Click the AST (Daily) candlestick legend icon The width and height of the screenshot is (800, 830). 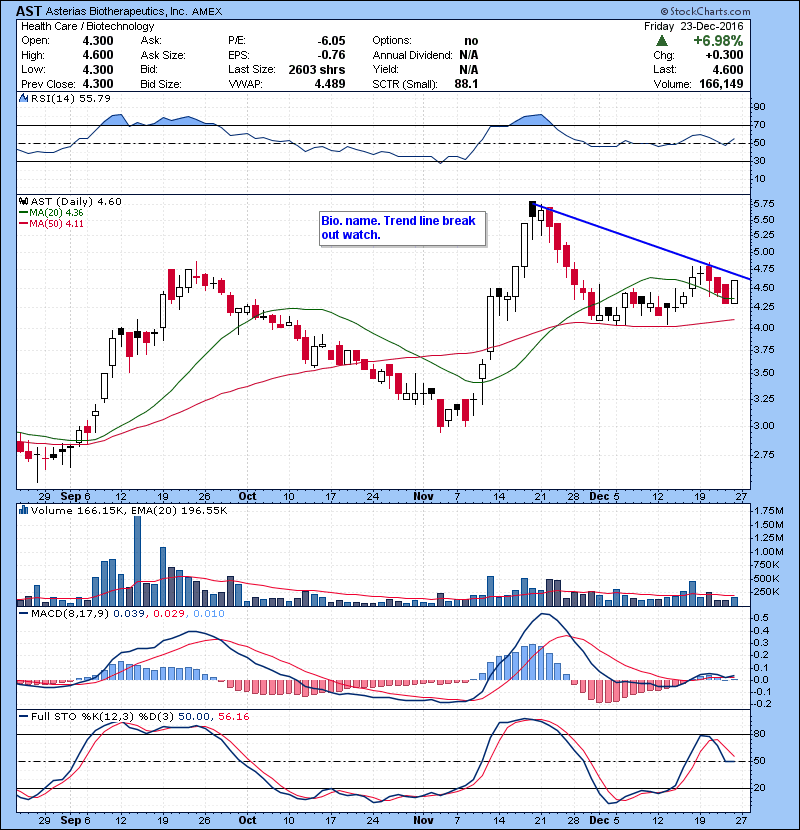click(23, 201)
